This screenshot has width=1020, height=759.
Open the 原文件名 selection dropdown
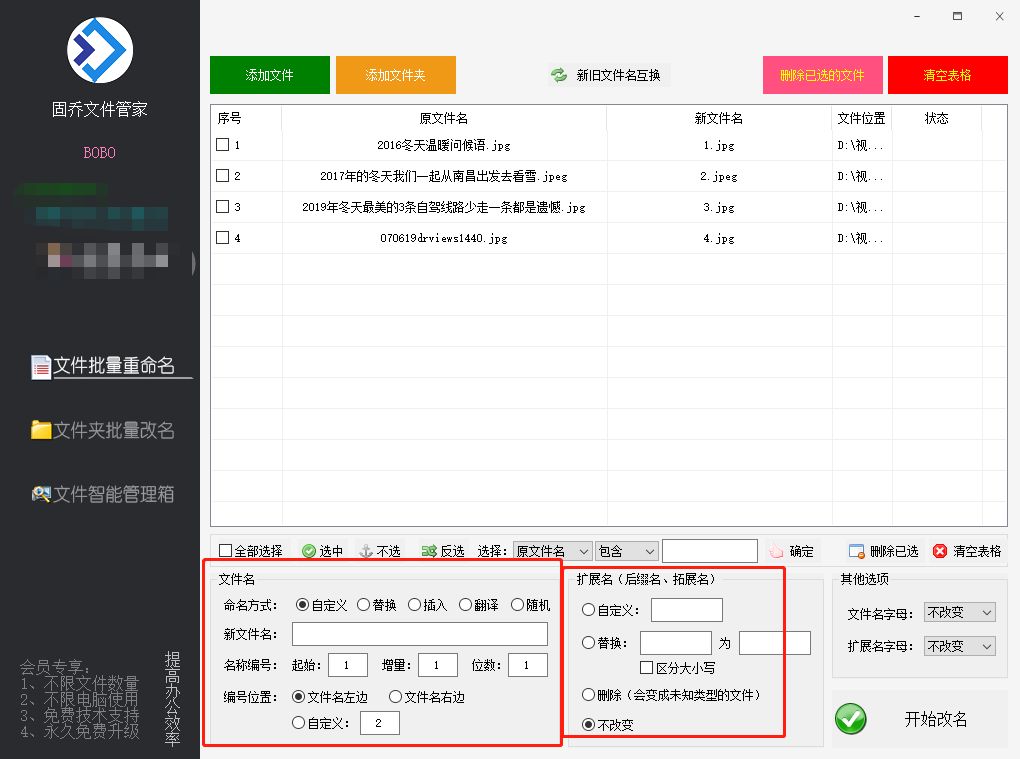click(x=553, y=550)
